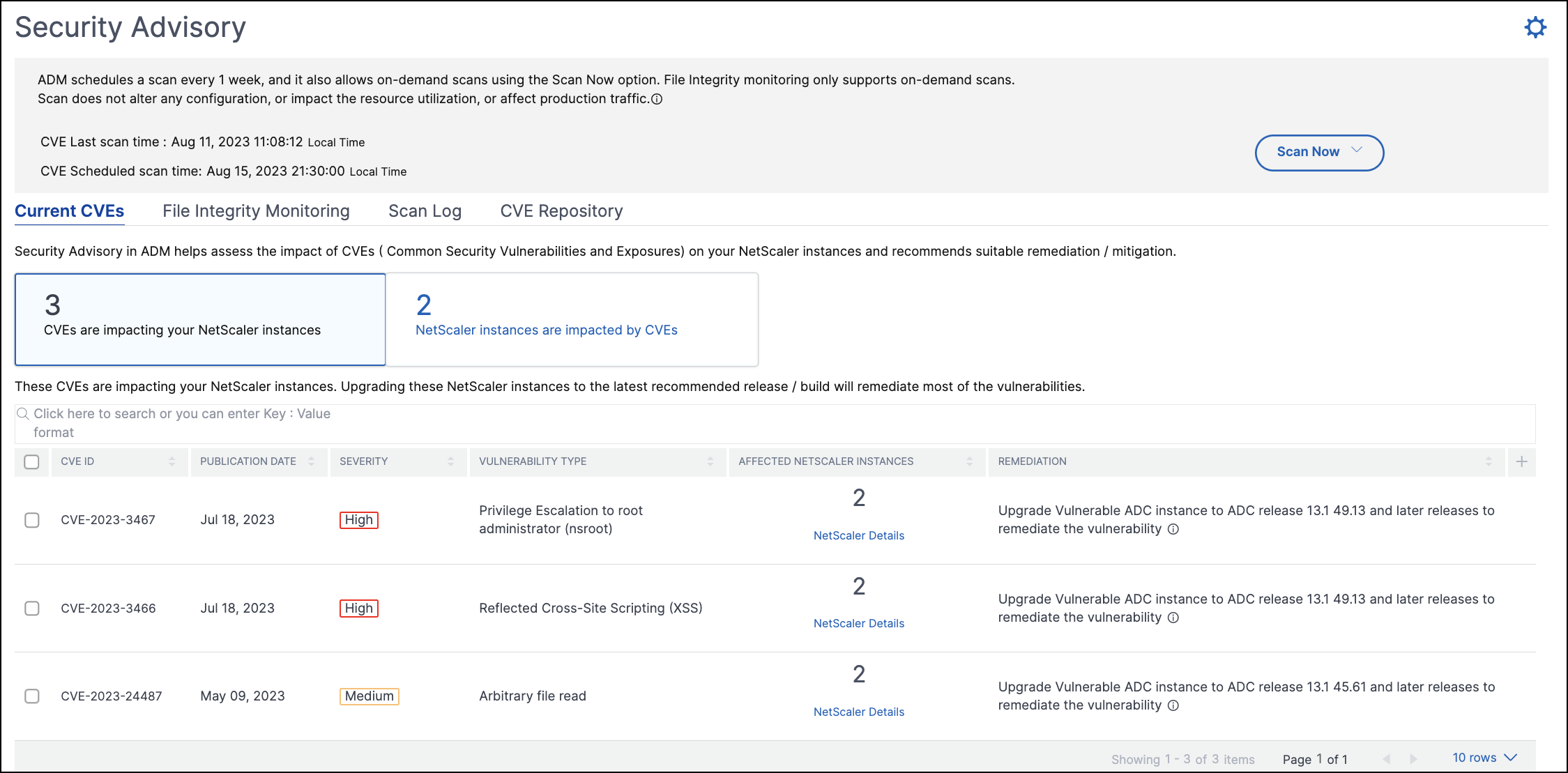Open settings gear icon for Security Advisory
Image resolution: width=1568 pixels, height=773 pixels.
(1535, 27)
